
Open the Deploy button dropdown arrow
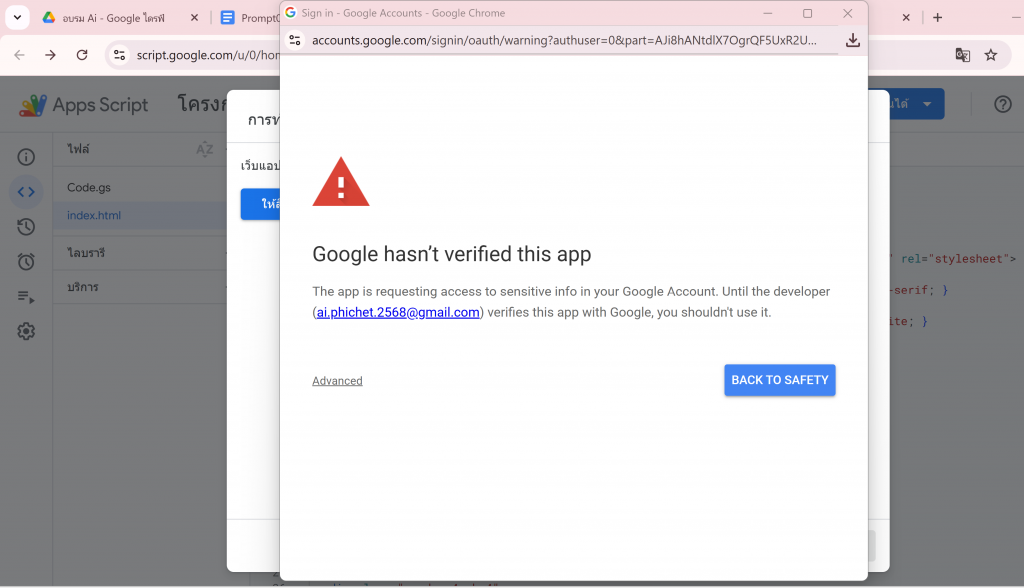click(x=928, y=104)
